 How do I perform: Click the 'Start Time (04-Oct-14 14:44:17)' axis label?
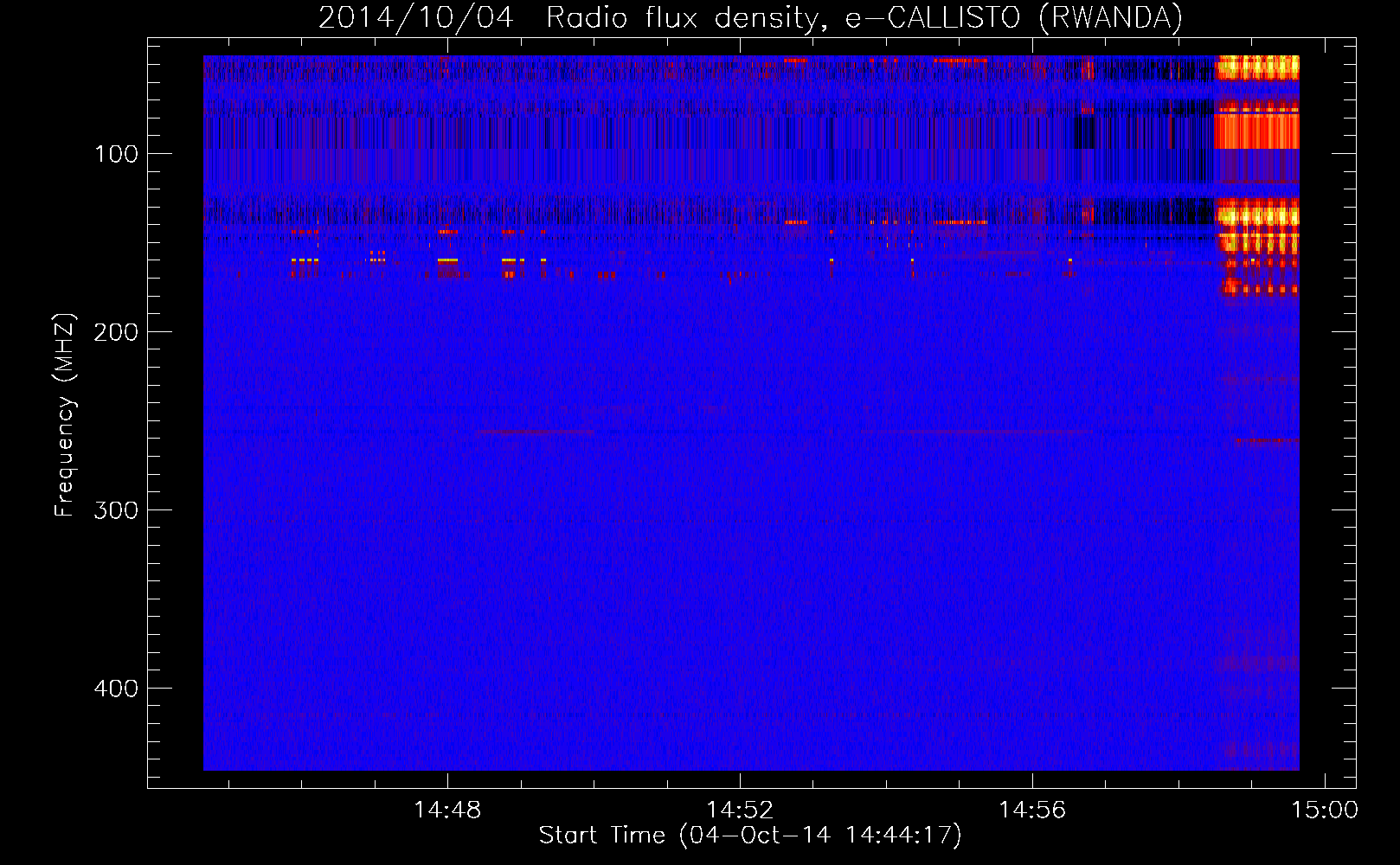click(x=750, y=836)
